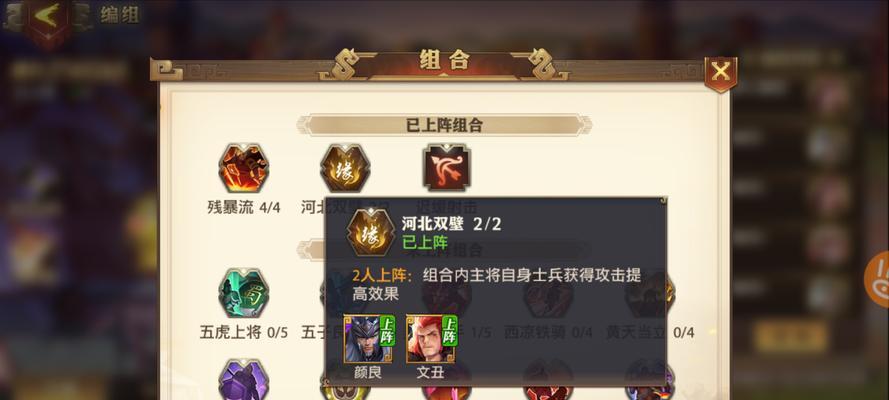Tap the green 上阵 badge on 文丑
Screen dimensions: 889x400
448,331
